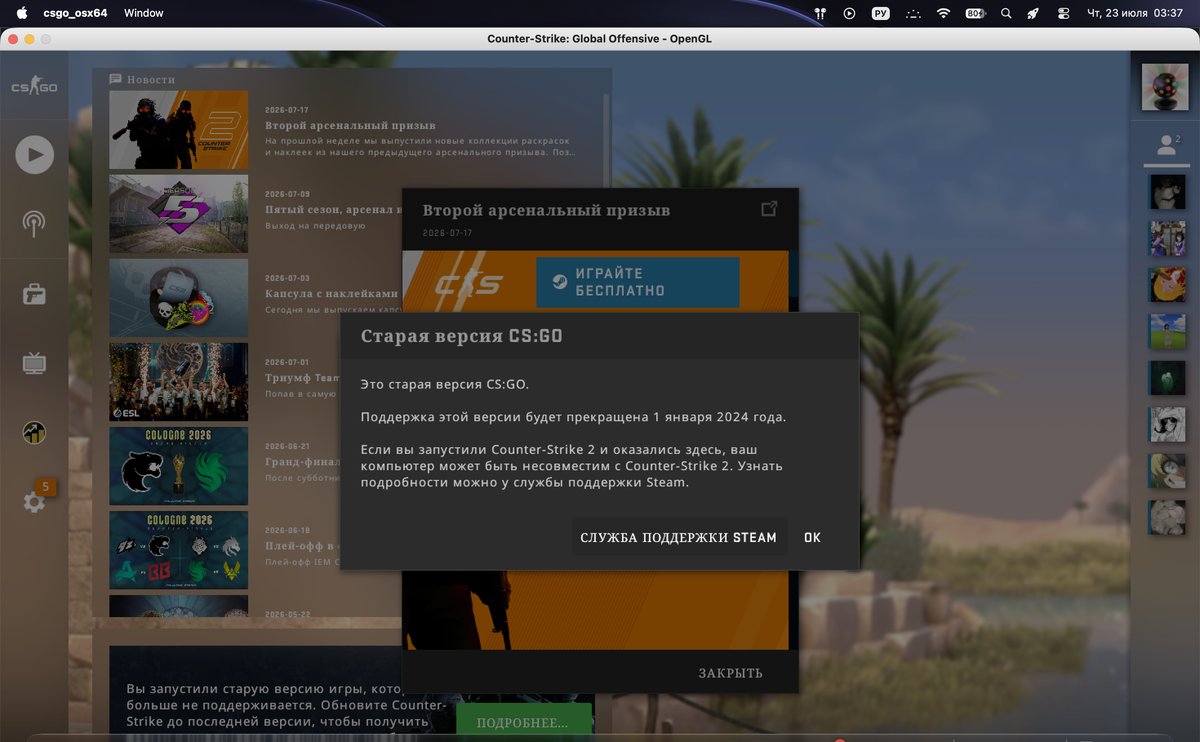Open the csgo_osx64 application menu

point(75,13)
